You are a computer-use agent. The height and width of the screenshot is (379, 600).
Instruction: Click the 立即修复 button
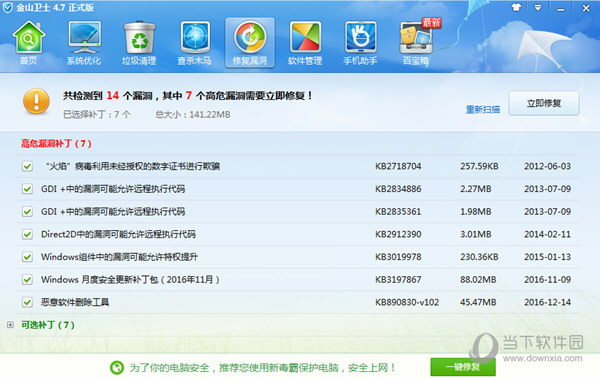pos(543,103)
